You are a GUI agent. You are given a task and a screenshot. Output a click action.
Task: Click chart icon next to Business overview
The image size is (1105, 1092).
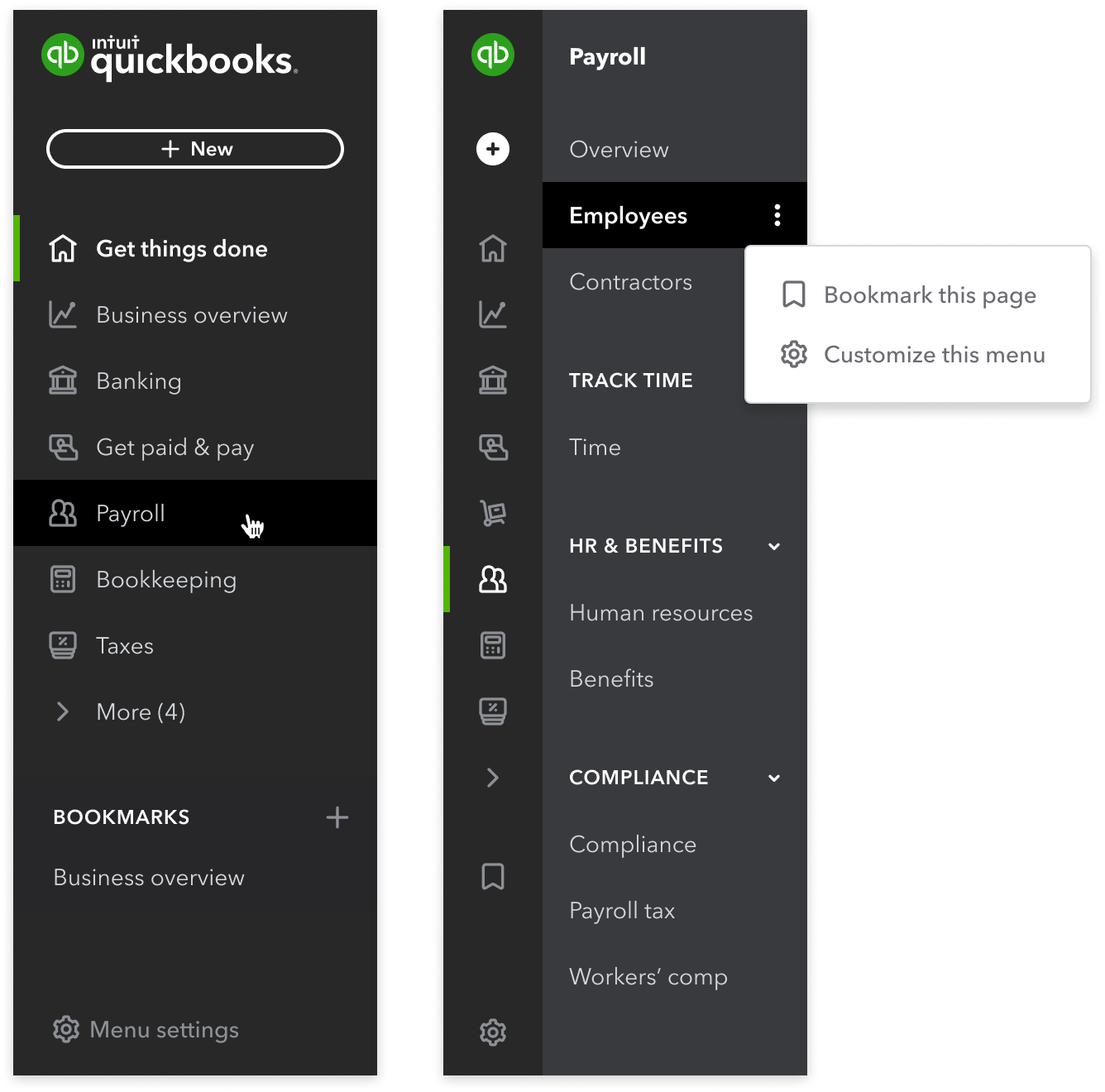pos(63,314)
